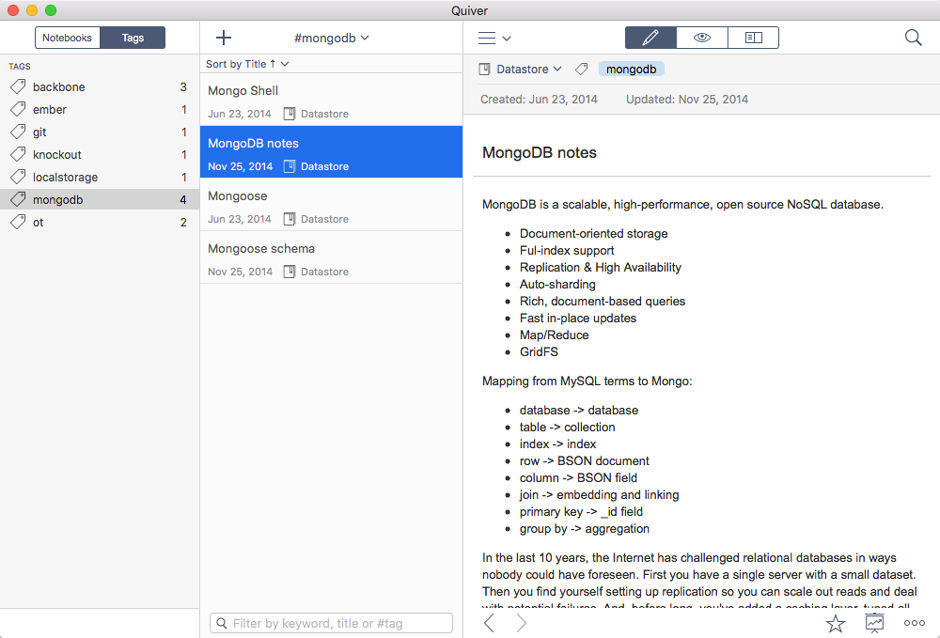The image size is (940, 638).
Task: Add a new note with plus icon
Action: (x=224, y=38)
